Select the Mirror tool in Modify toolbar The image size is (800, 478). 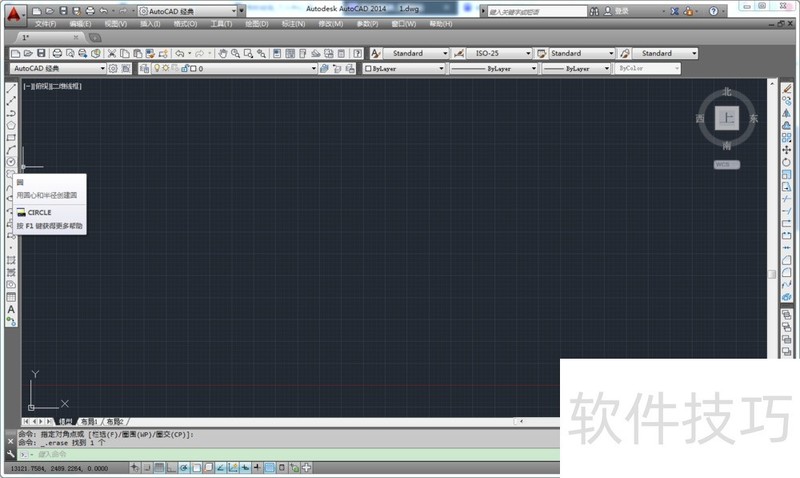pyautogui.click(x=786, y=113)
